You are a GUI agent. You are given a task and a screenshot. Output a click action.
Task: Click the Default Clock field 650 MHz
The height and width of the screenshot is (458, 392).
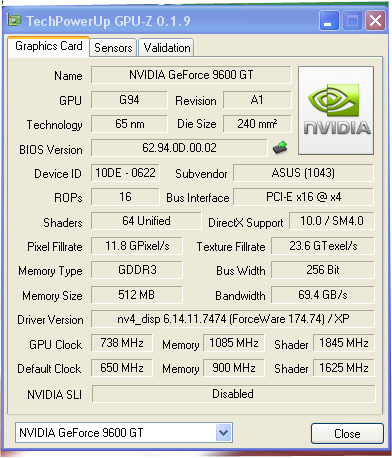(122, 368)
